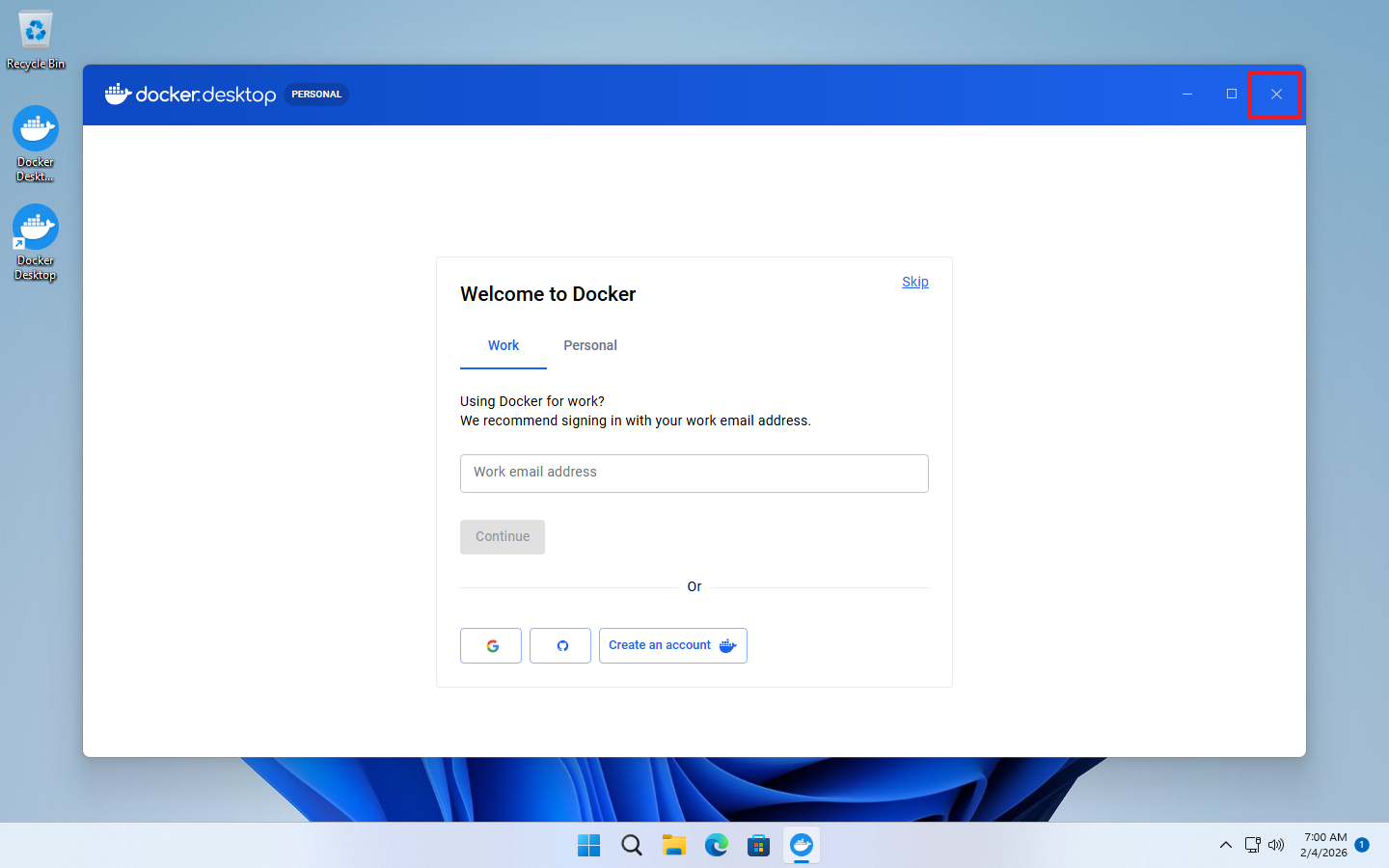
Task: Click the Docker Desktop whale logo in title bar
Action: [x=118, y=94]
